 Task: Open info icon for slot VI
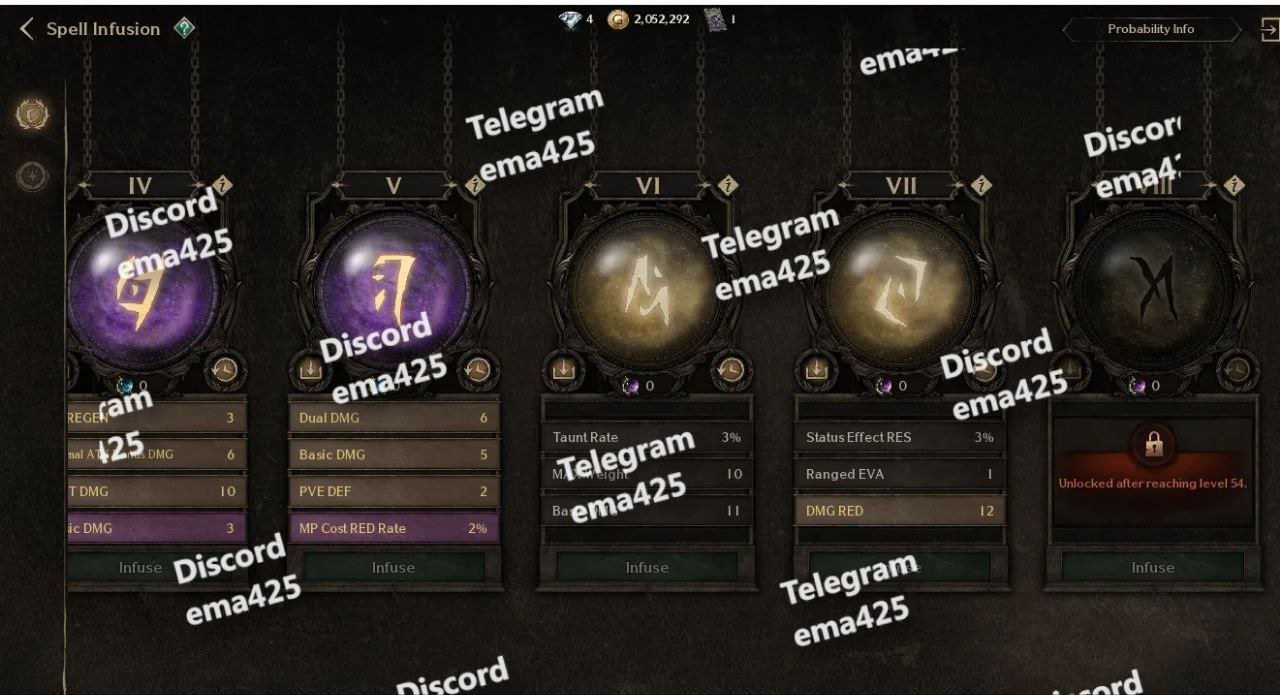[x=729, y=185]
